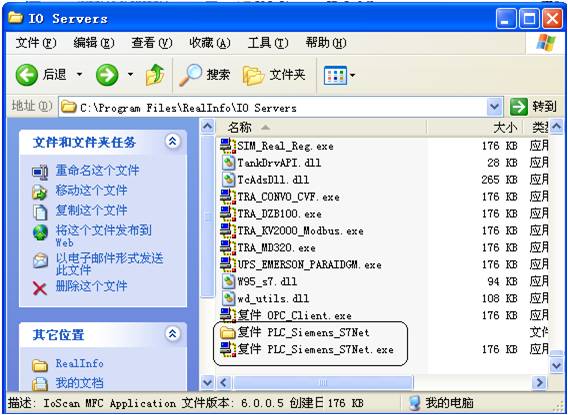Screen dimensions: 568x415
Task: Click 删除这个文件 link
Action: point(91,286)
